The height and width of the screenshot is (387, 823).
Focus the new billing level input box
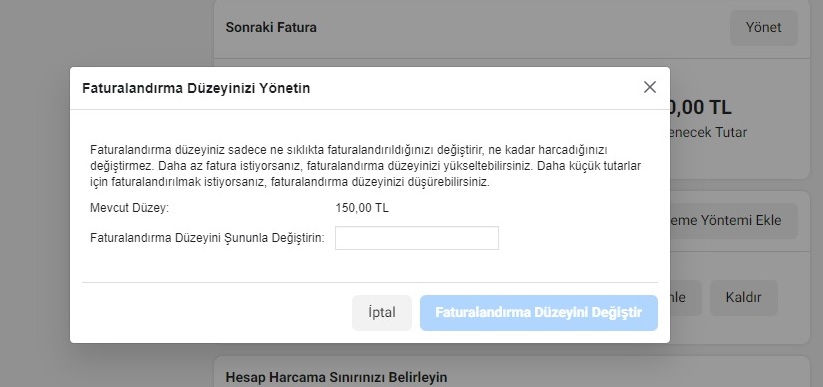click(417, 238)
